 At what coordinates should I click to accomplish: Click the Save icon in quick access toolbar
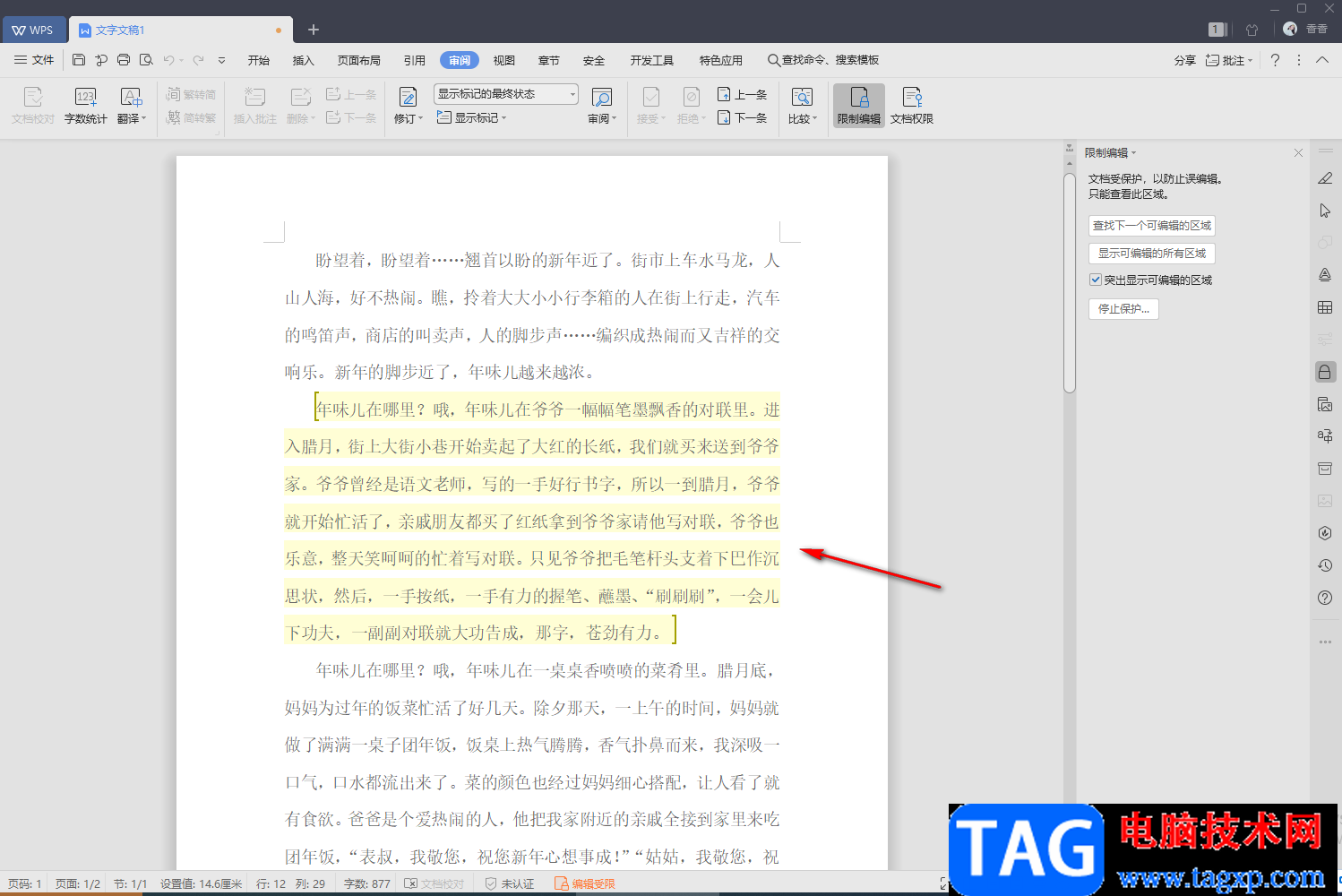(79, 60)
